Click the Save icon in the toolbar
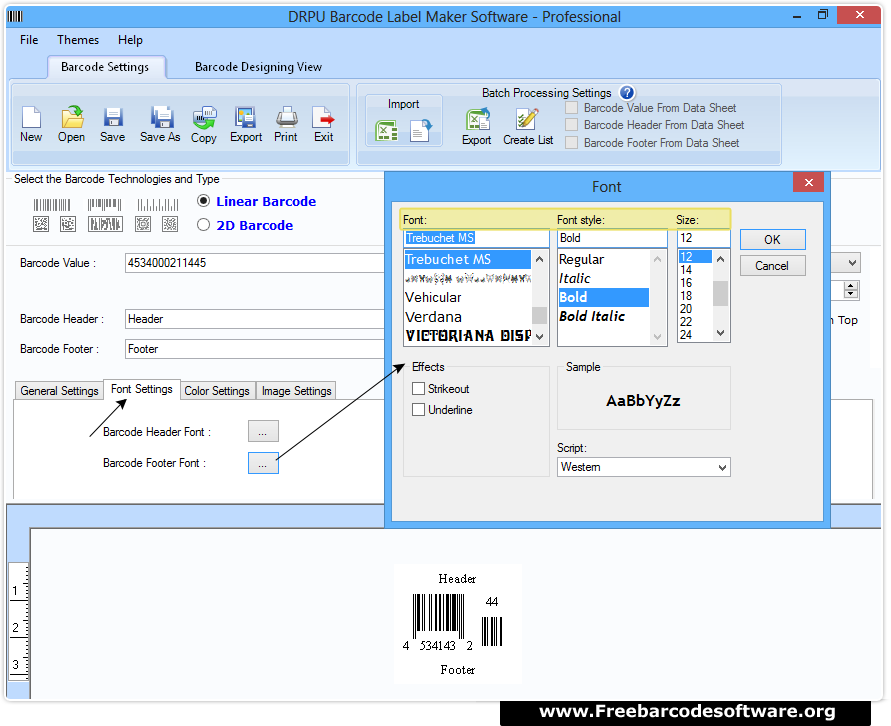Image resolution: width=891 pixels, height=726 pixels. [x=113, y=118]
